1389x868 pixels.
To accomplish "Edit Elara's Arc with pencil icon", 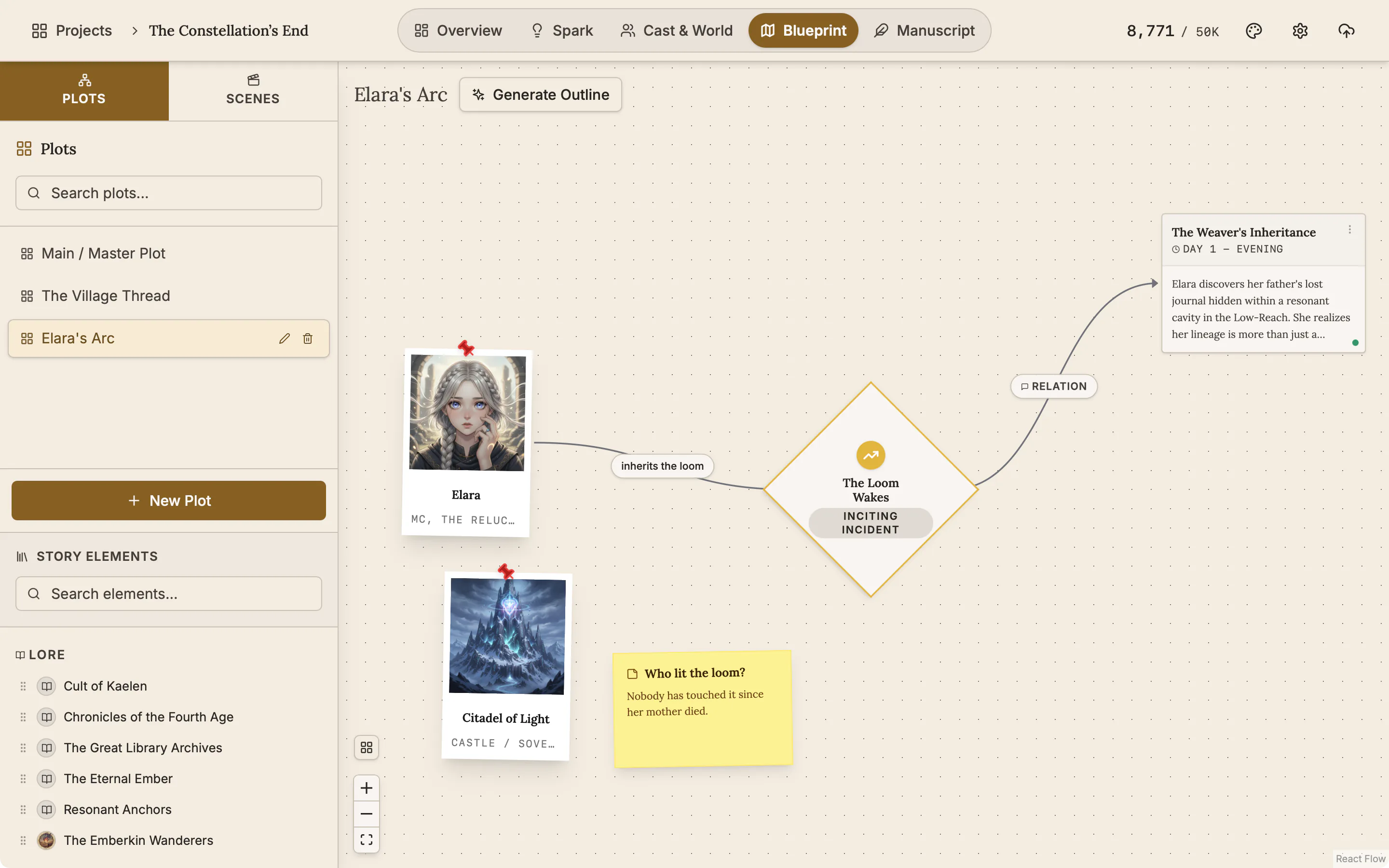I will coord(284,339).
